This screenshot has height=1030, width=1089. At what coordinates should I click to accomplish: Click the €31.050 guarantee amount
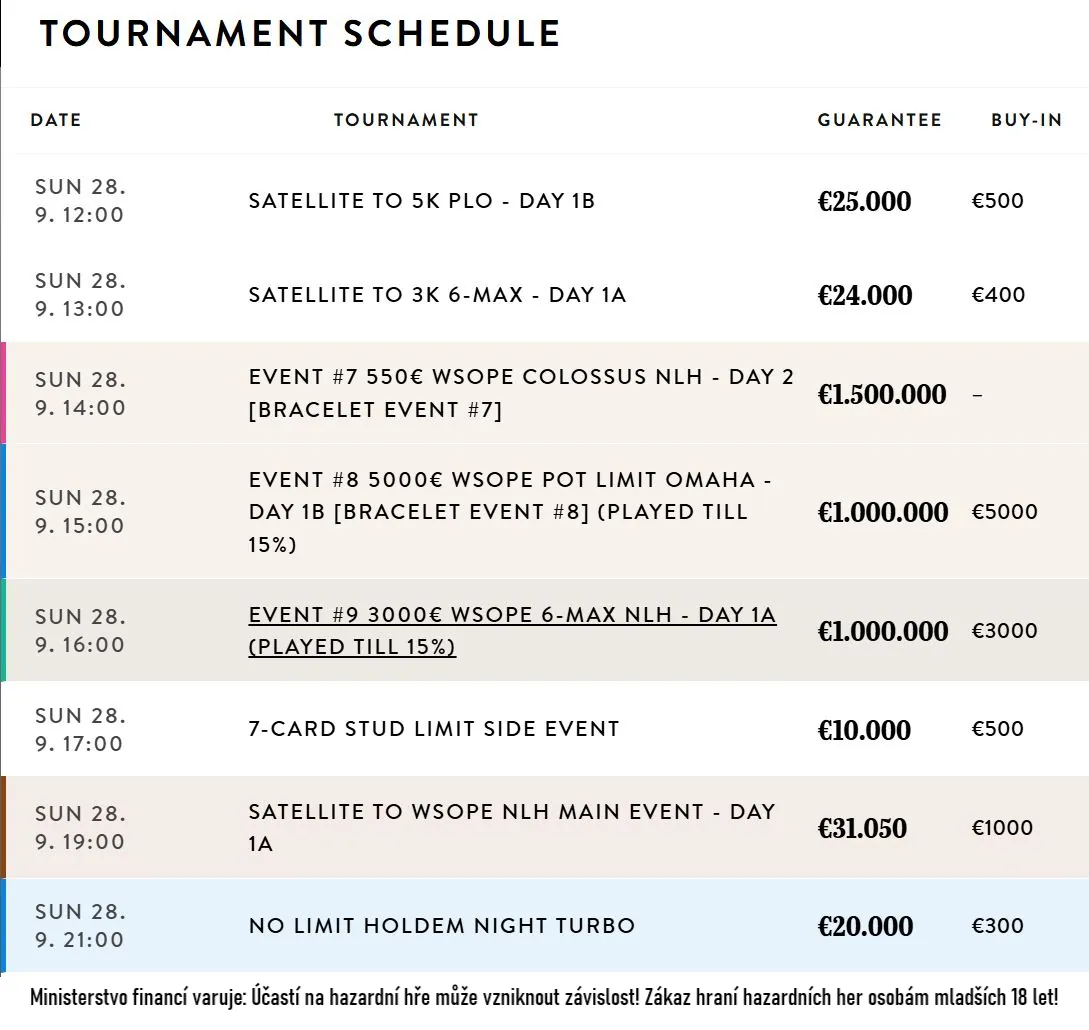tap(862, 828)
